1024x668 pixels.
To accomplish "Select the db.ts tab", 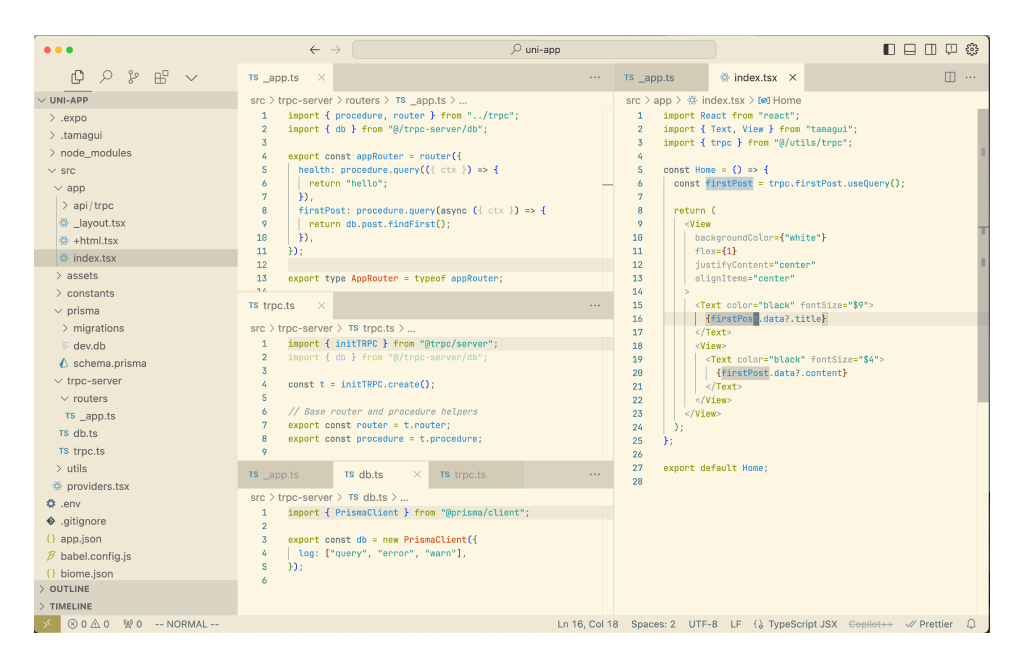I will tap(381, 475).
